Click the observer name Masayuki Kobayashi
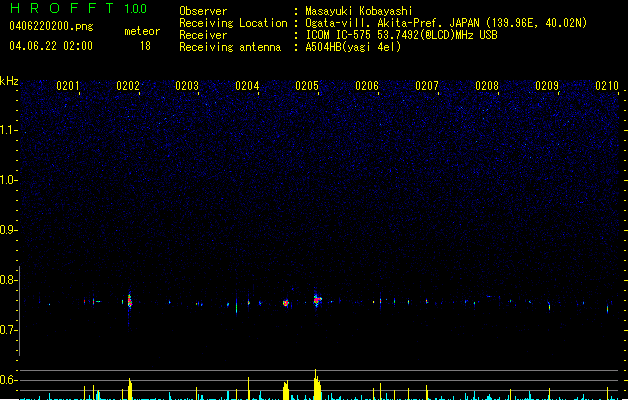The height and width of the screenshot is (400, 629). [359, 11]
